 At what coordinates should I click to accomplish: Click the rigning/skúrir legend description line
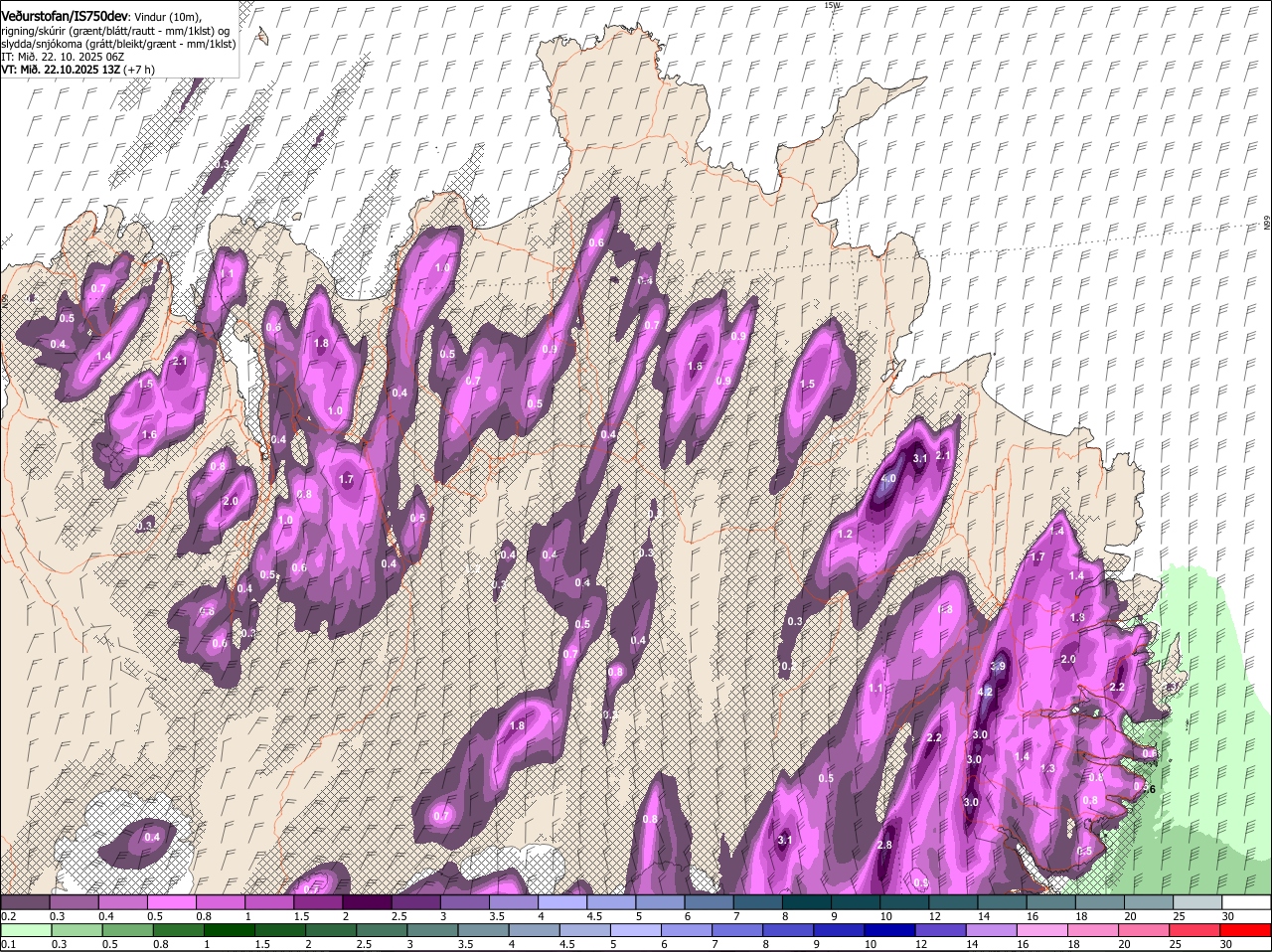tap(117, 30)
